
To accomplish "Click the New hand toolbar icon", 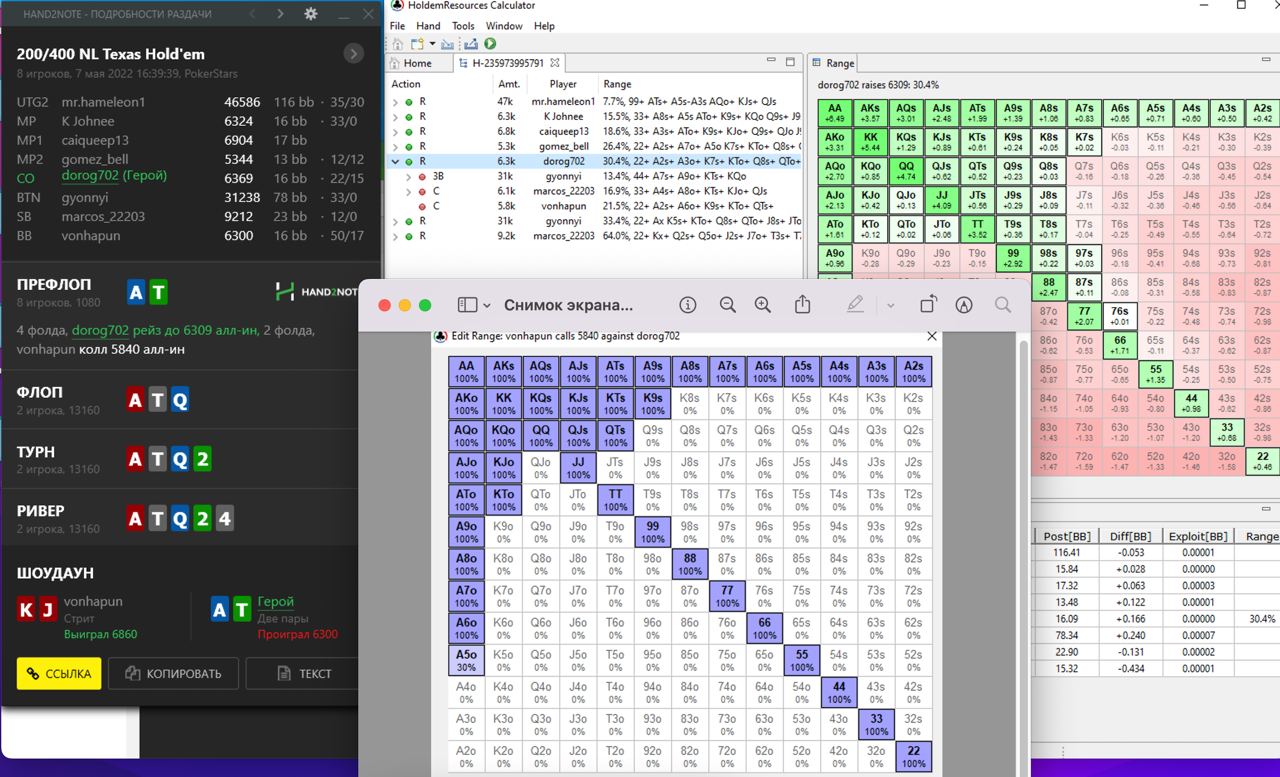I will 417,44.
